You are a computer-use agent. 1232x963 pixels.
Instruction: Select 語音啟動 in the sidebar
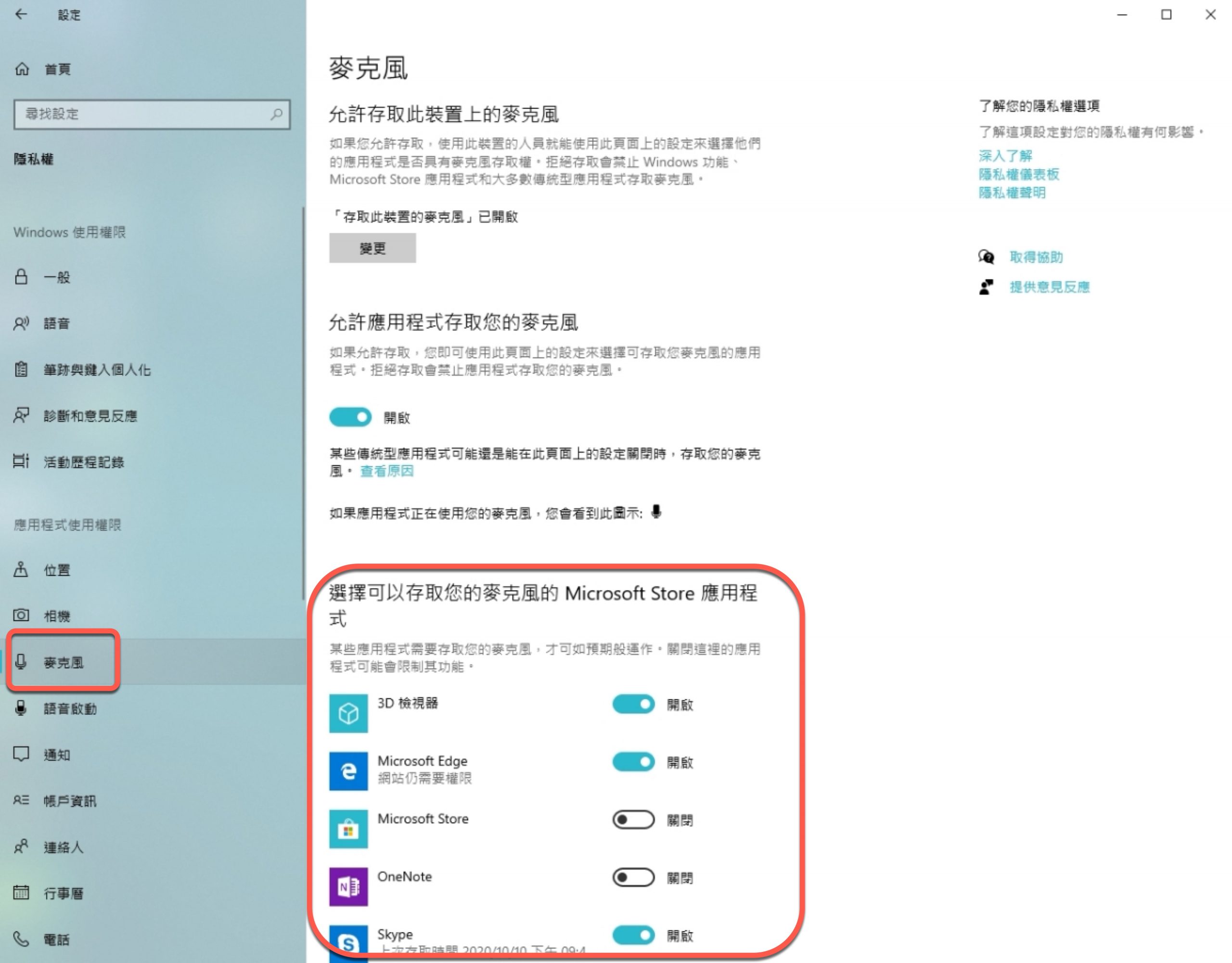coord(70,708)
